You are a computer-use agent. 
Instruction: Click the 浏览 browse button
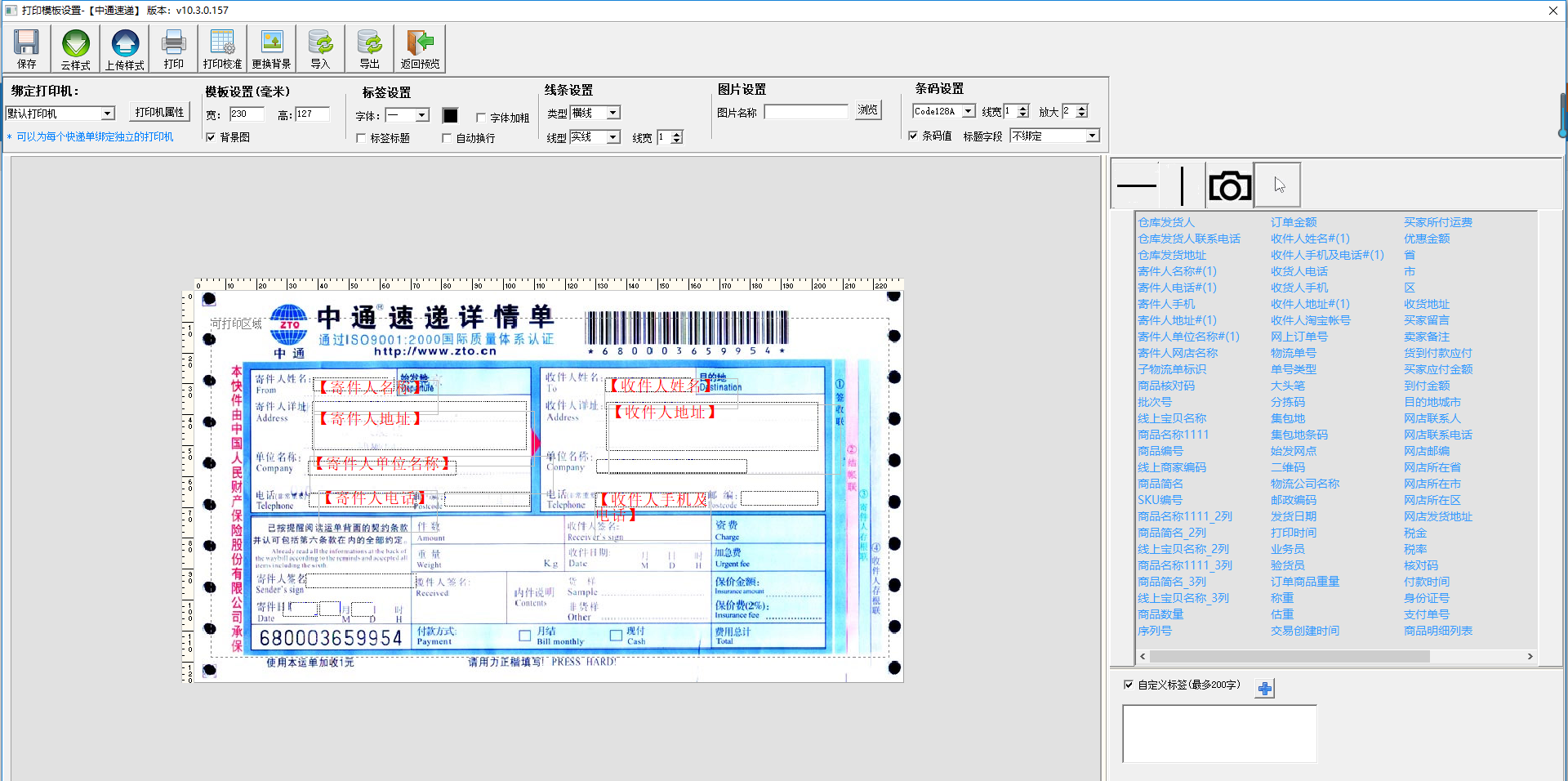point(868,110)
